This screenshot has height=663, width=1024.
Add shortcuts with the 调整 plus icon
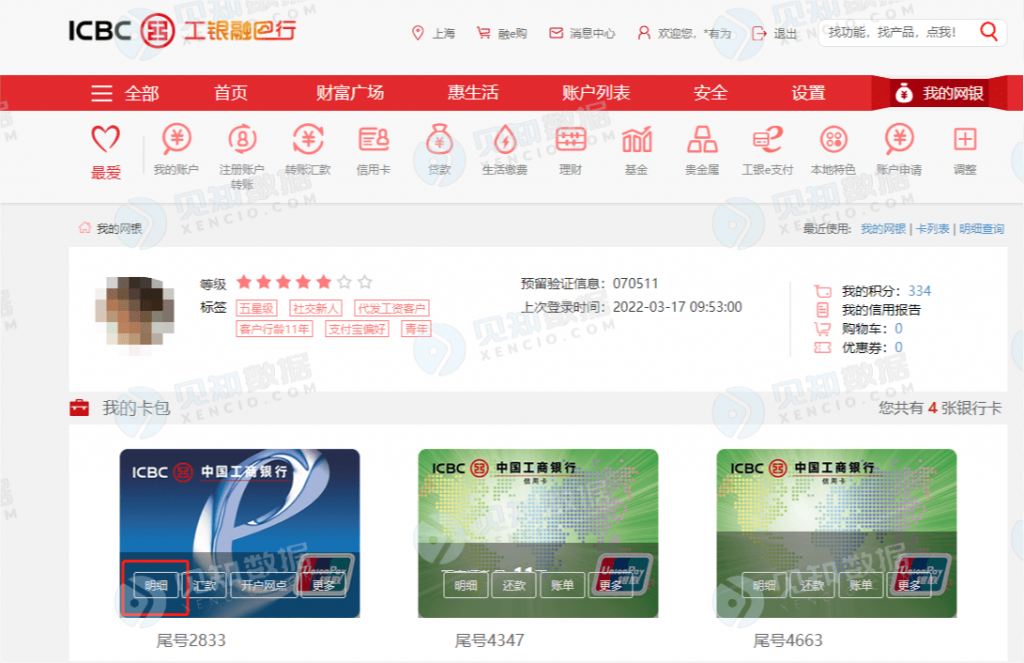pos(965,139)
